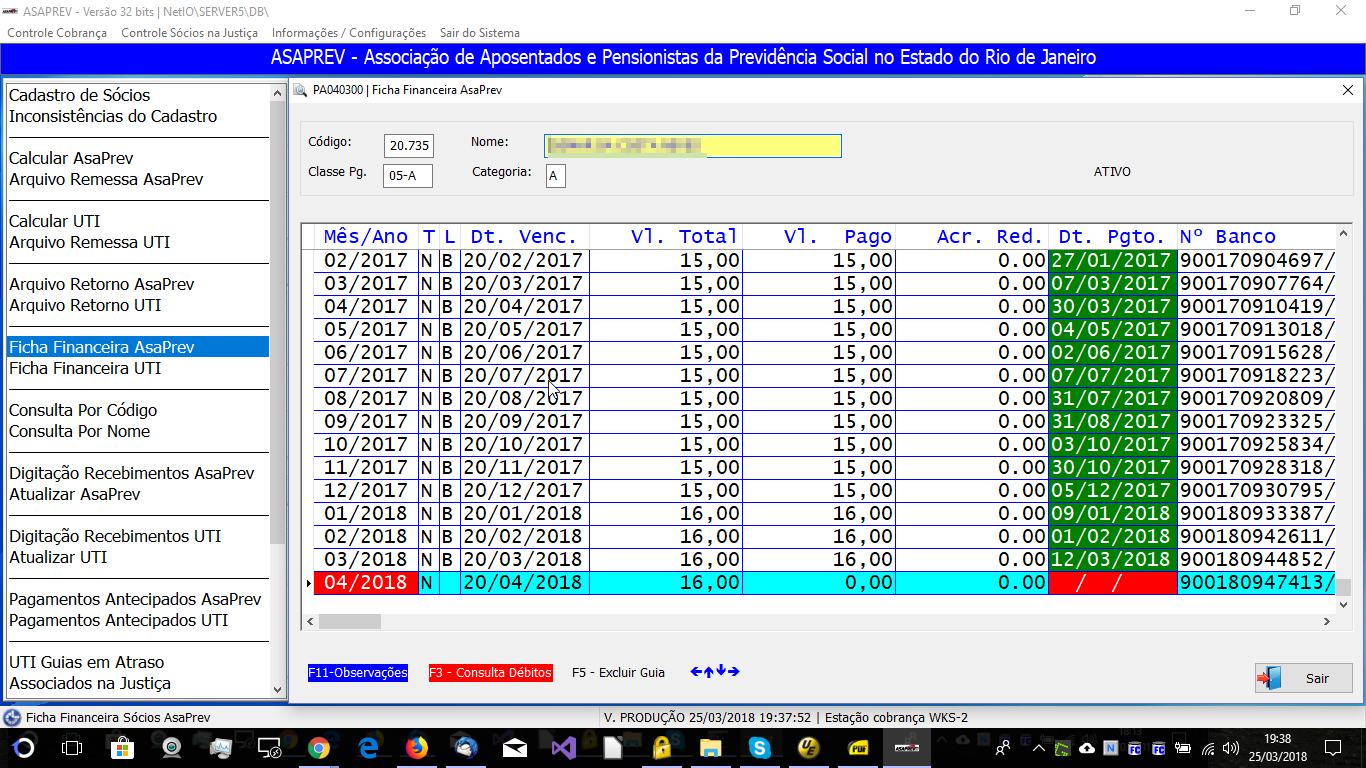This screenshot has width=1366, height=768.
Task: Click F3 - Consulta Débitos
Action: [x=490, y=673]
